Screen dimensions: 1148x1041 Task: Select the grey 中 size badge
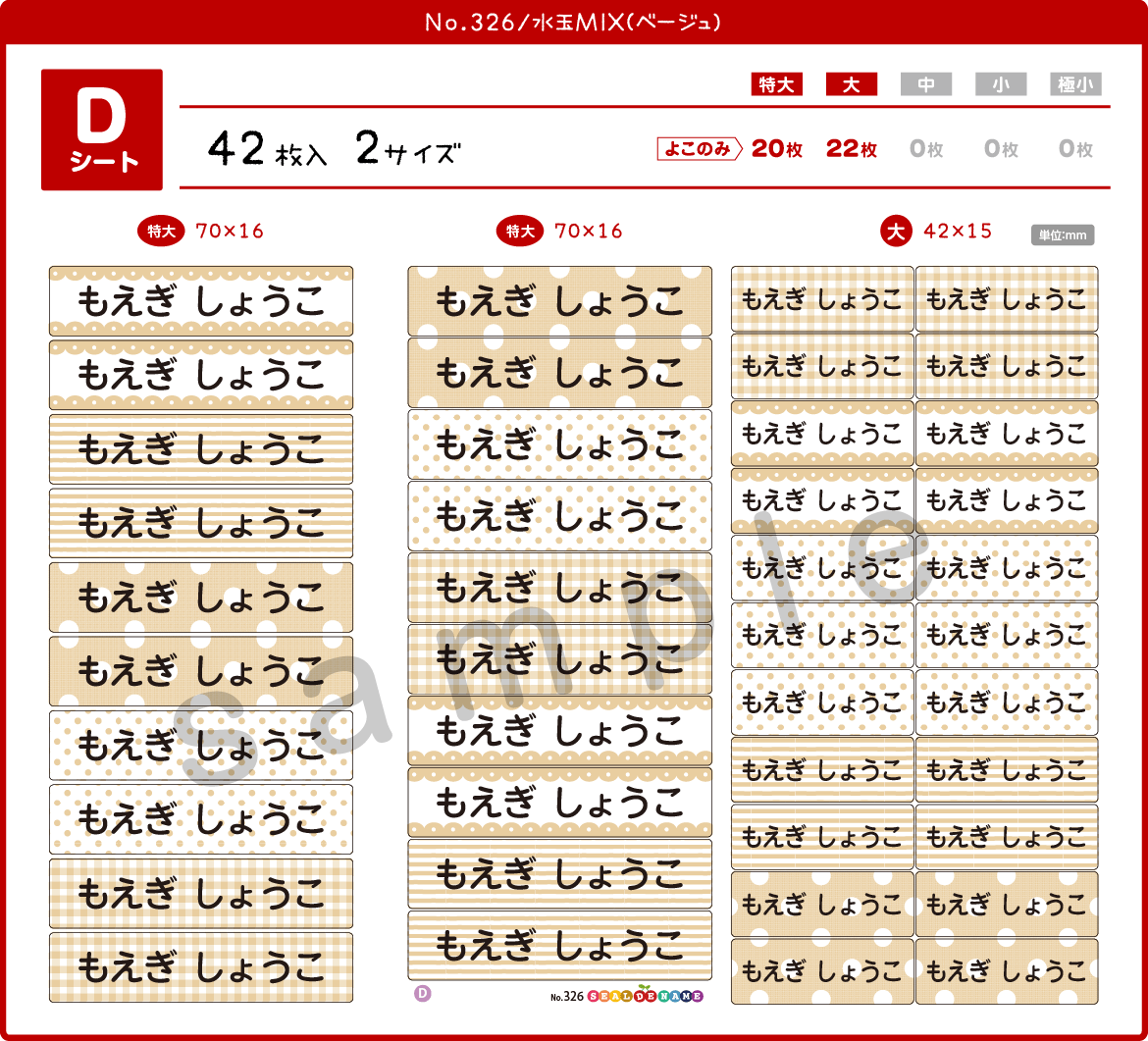pos(926,84)
